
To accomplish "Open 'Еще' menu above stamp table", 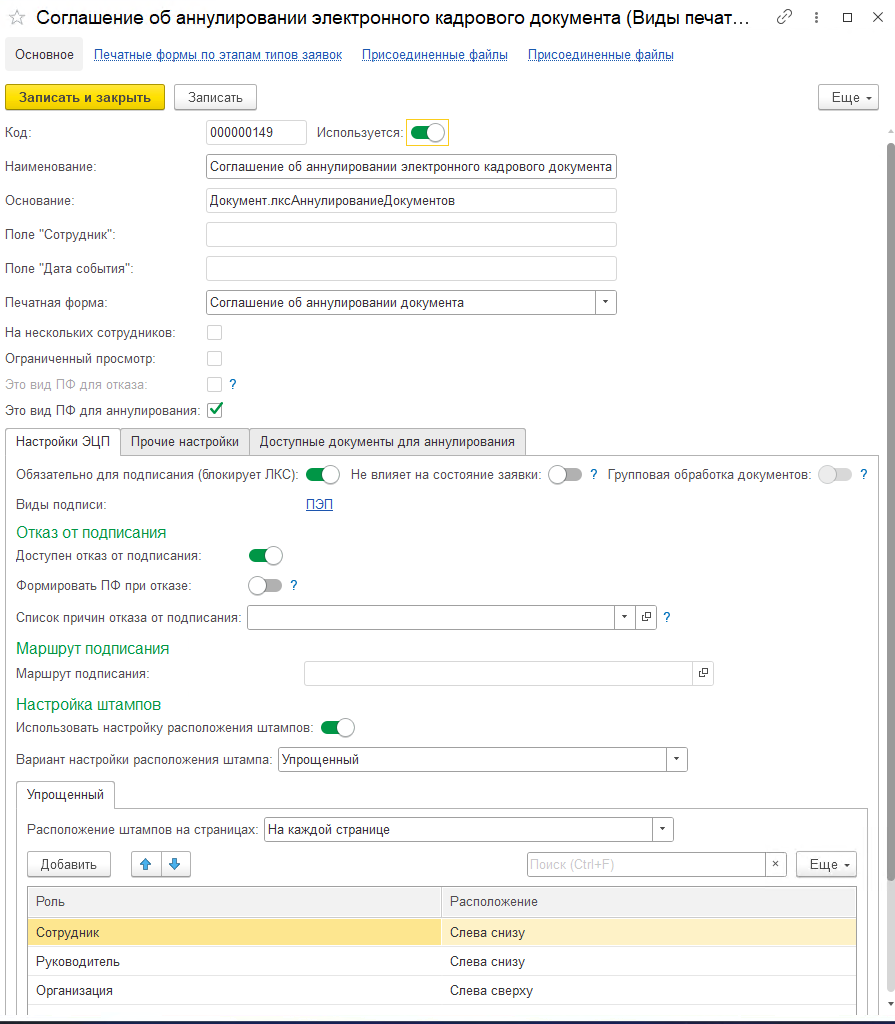I will pyautogui.click(x=826, y=864).
